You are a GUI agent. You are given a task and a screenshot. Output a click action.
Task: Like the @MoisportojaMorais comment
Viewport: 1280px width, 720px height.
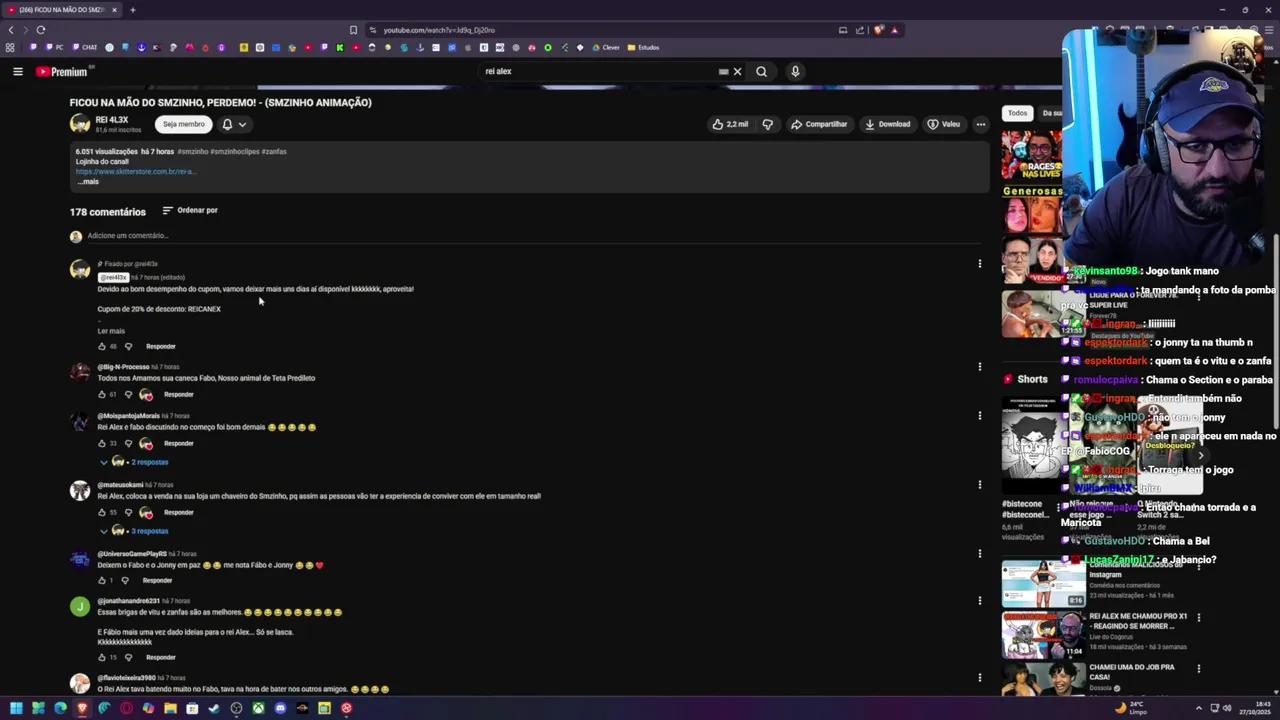point(101,443)
